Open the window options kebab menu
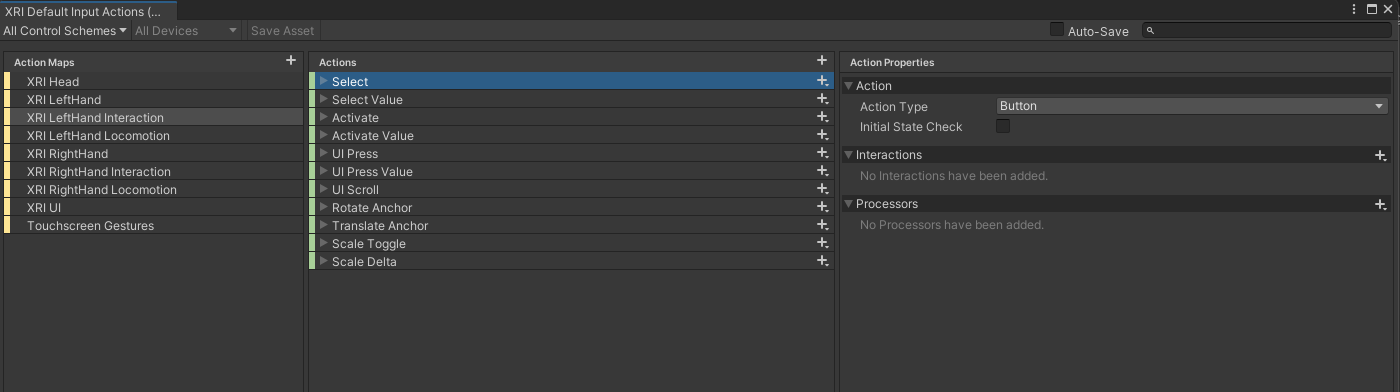This screenshot has width=1400, height=392. 1354,9
